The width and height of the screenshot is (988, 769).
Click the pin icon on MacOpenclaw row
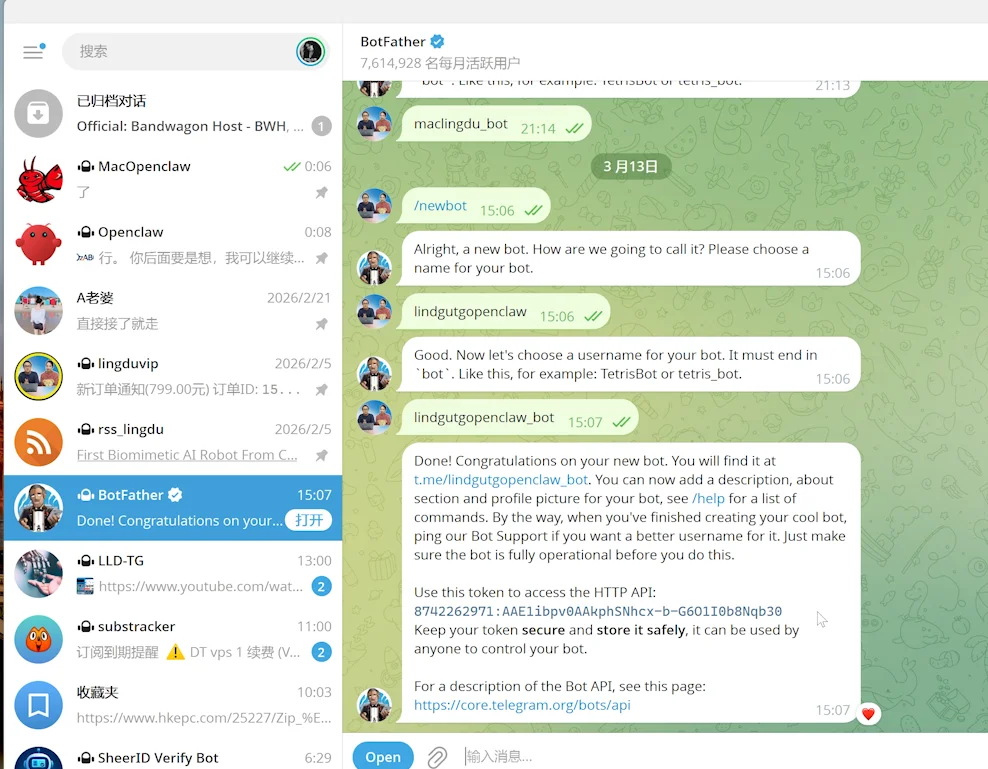pos(321,192)
